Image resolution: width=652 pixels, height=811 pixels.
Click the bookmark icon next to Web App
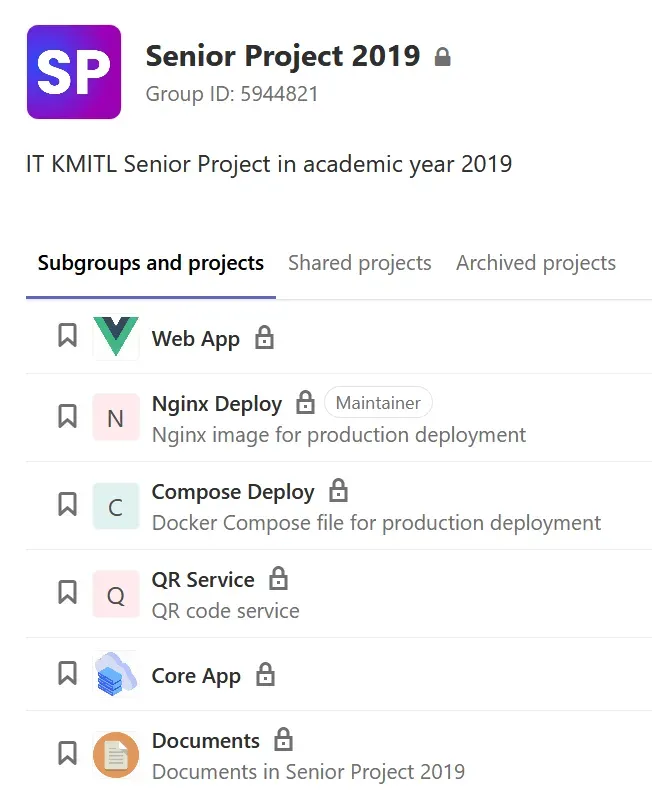click(x=67, y=335)
